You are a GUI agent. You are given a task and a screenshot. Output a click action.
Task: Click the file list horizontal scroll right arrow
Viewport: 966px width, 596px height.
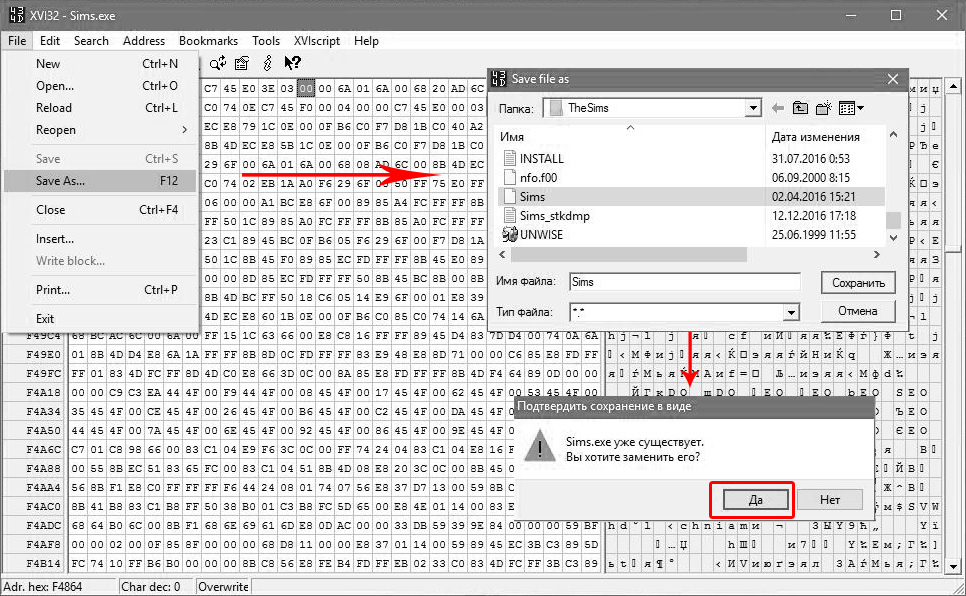point(877,255)
